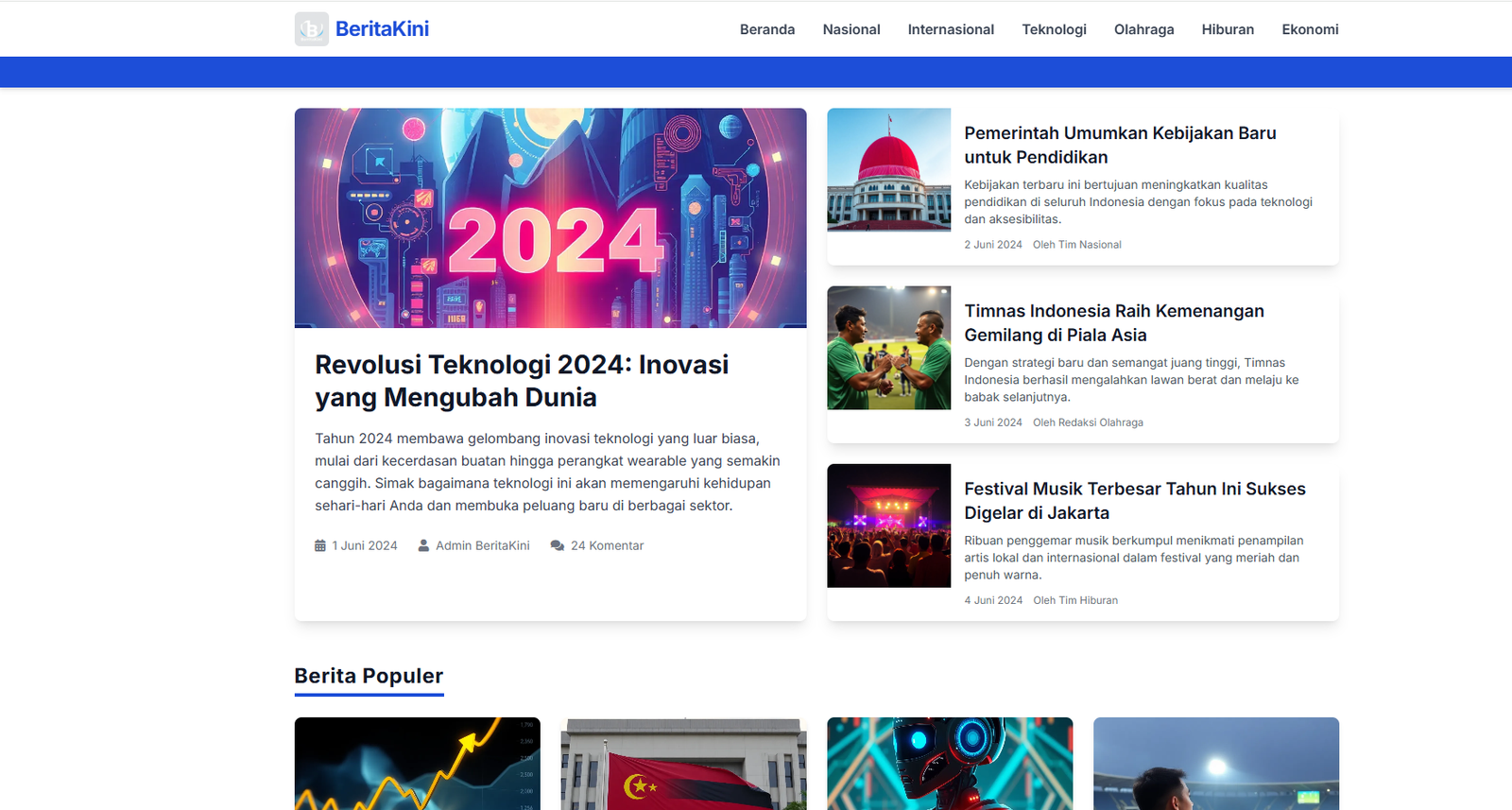Read Timnas Indonesia Raih Kemenangan story
Screen dimensions: 1512x810
[1114, 322]
